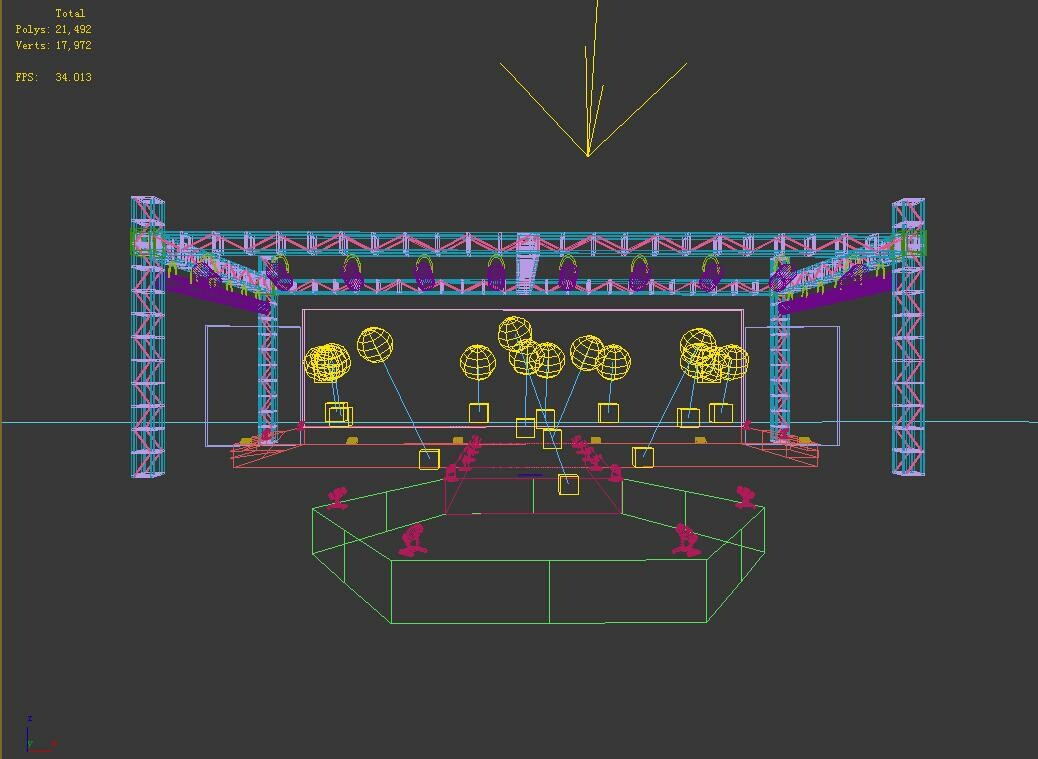Select the yellow target box in the audience pit

(566, 487)
